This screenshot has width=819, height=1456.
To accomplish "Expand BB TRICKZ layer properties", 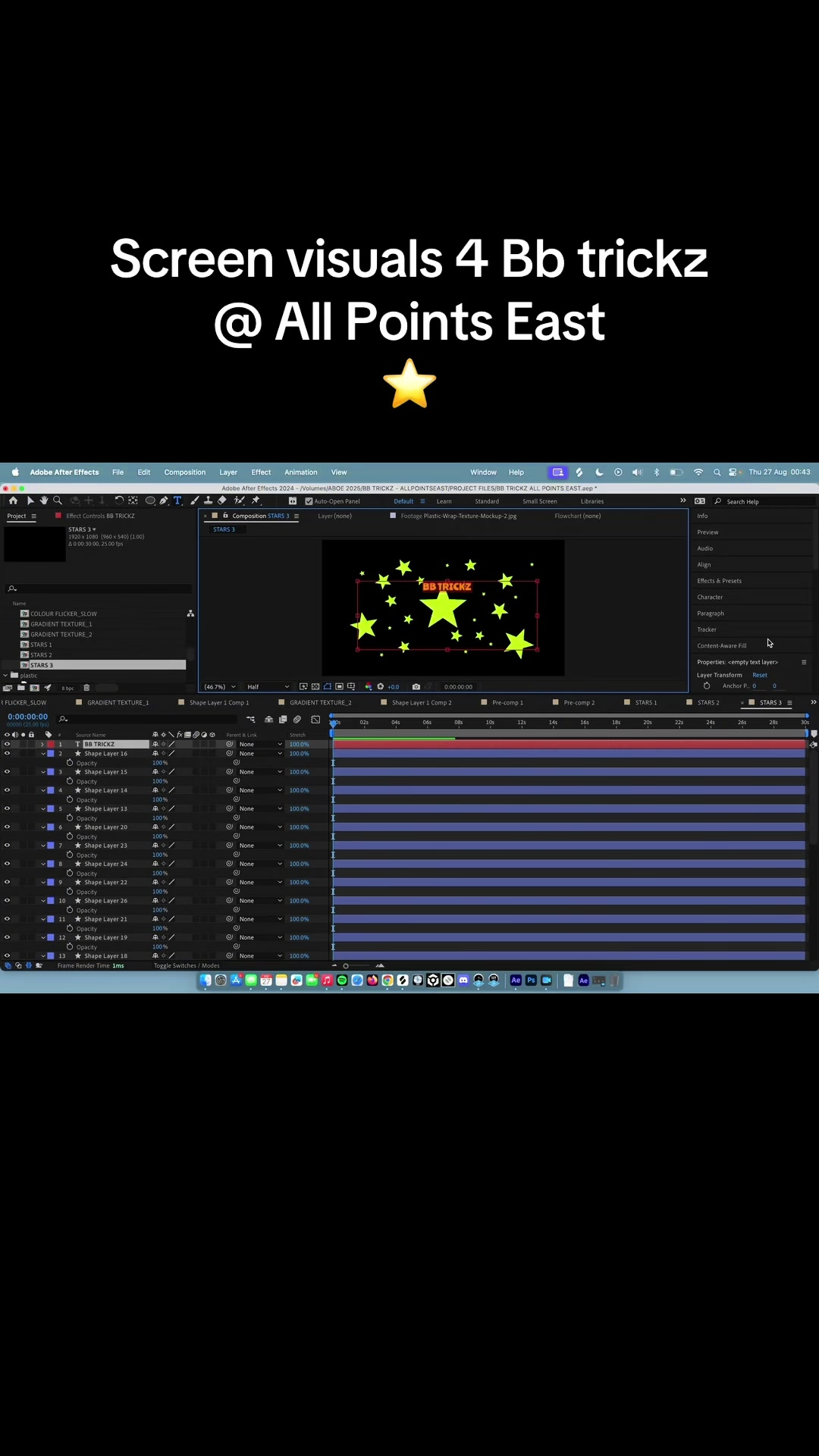I will click(42, 745).
